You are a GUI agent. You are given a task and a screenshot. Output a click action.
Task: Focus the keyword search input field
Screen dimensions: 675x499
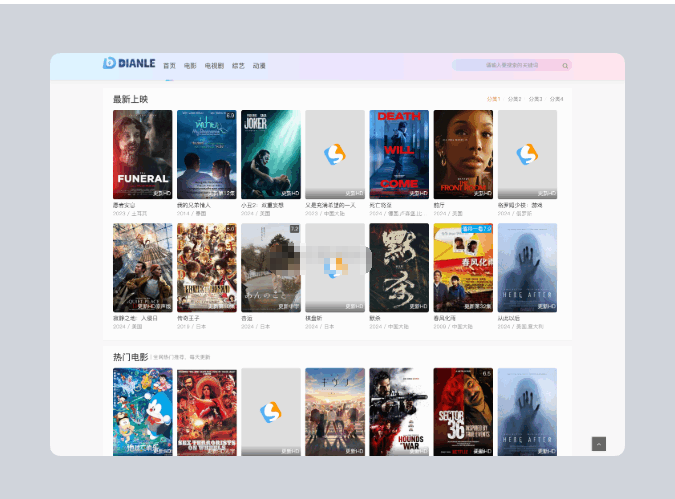pos(511,65)
